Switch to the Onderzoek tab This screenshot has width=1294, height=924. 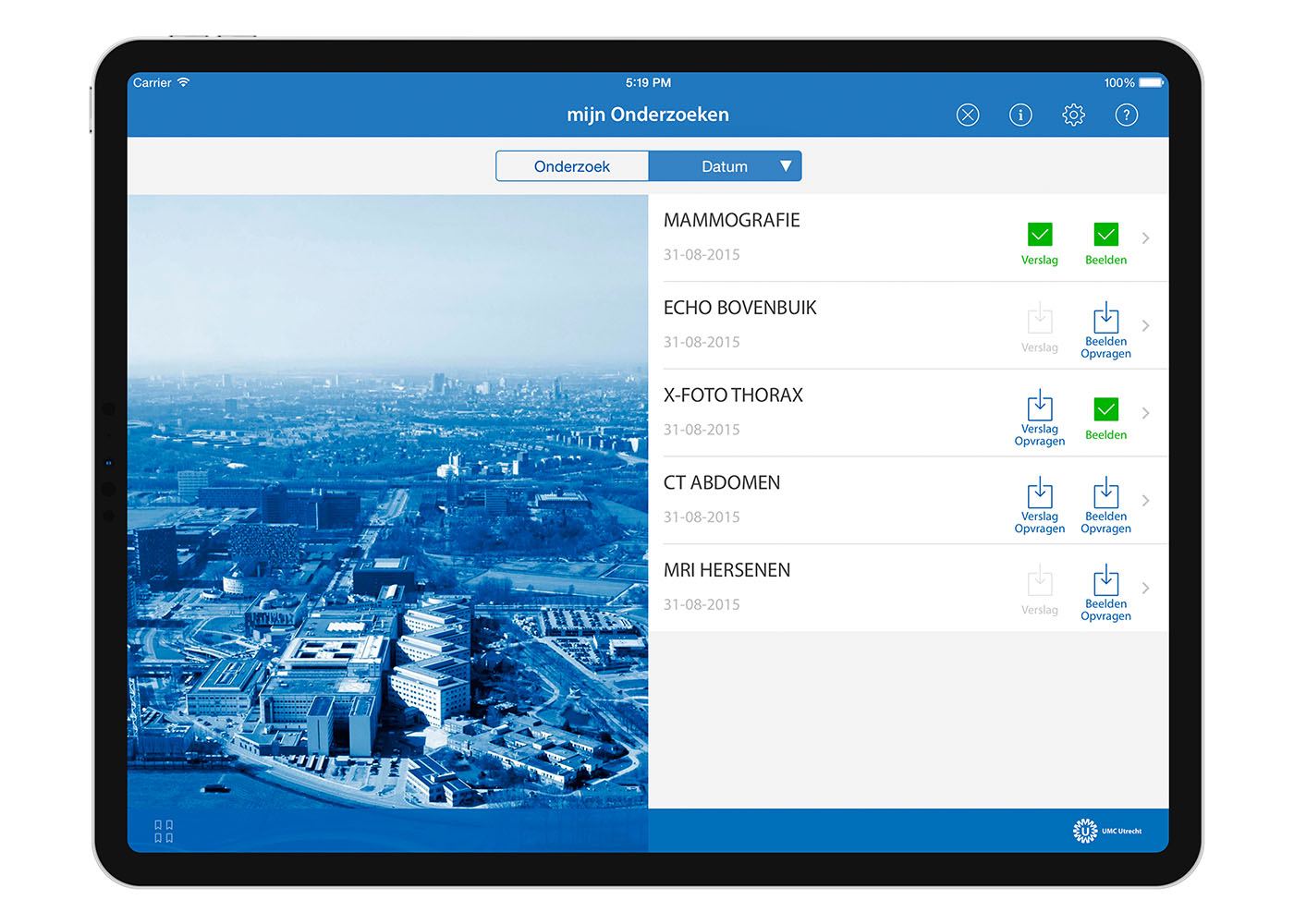tap(572, 166)
